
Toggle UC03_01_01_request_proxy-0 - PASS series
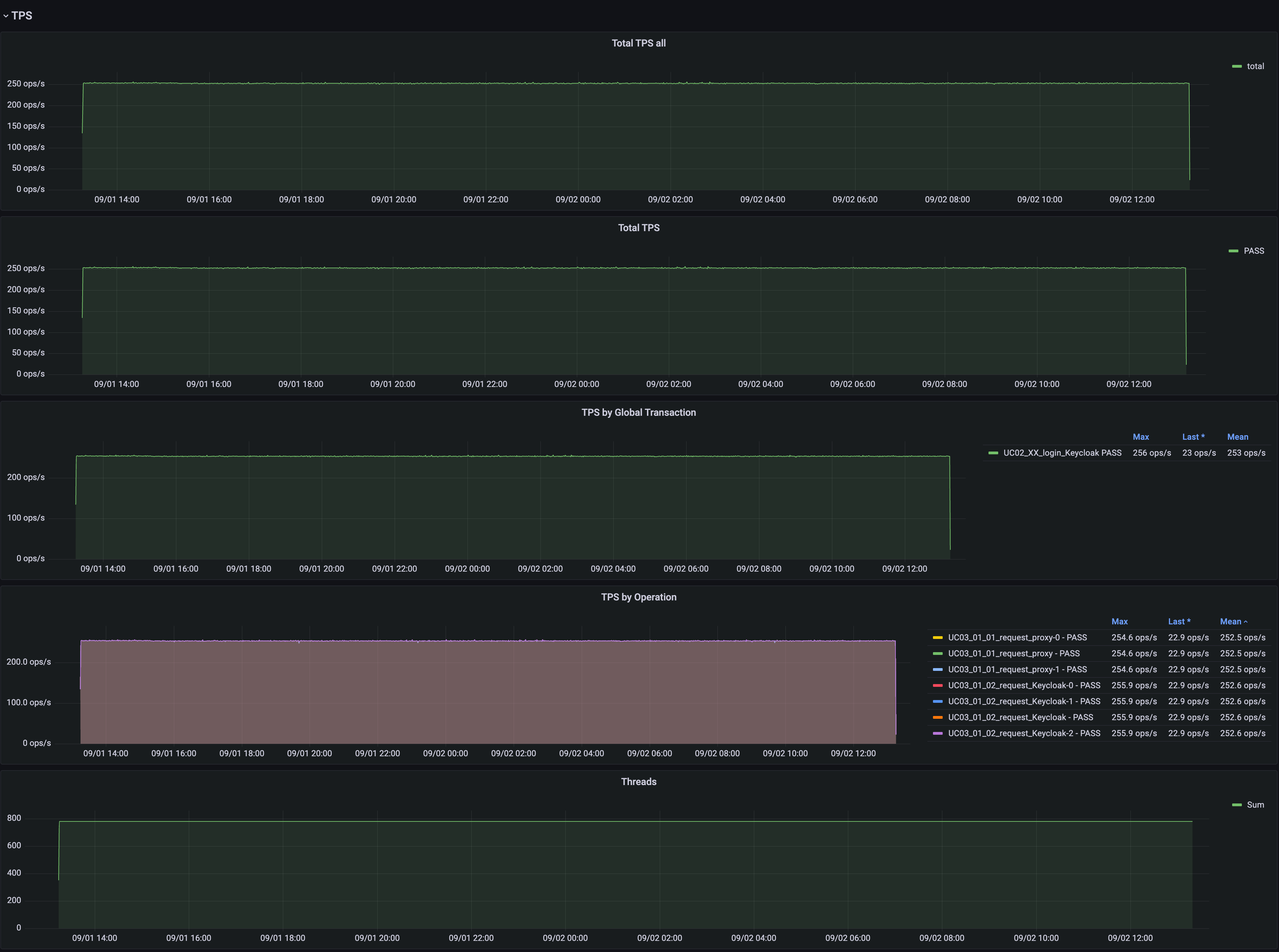1017,637
